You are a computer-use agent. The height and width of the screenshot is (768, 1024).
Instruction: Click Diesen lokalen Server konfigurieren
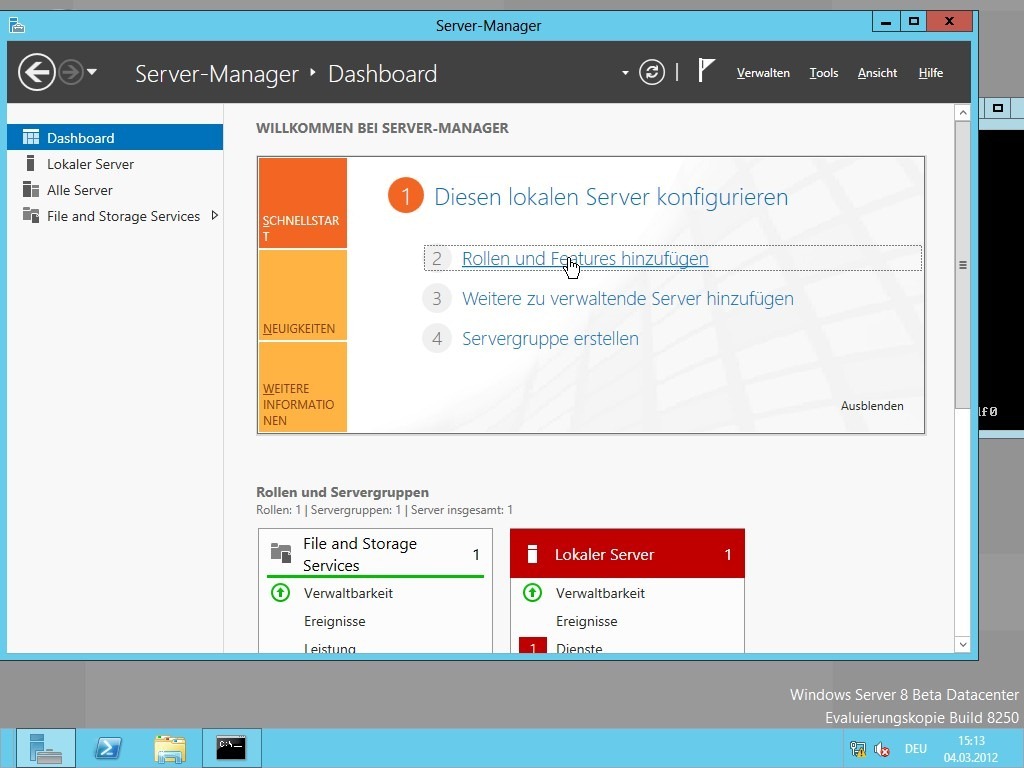[611, 197]
